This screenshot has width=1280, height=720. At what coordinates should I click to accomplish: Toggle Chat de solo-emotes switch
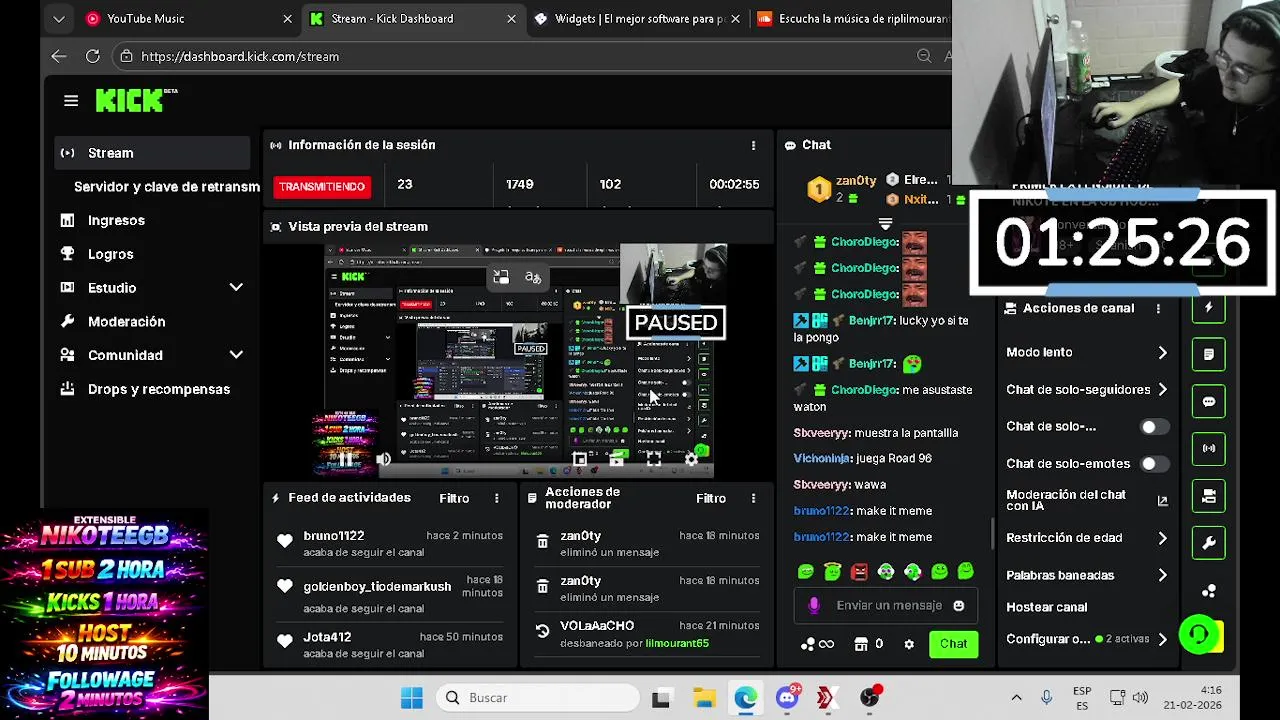coord(1155,464)
